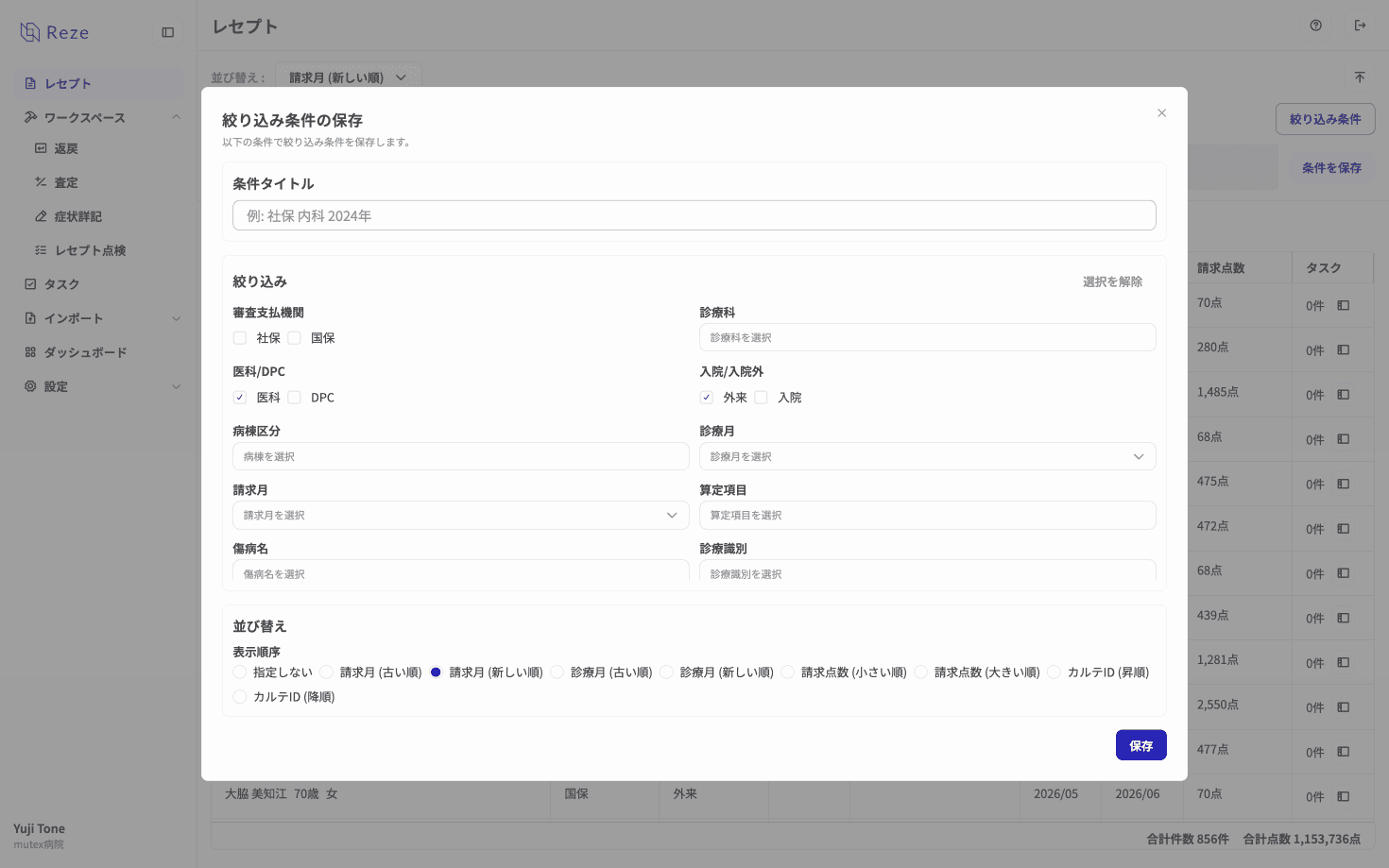The width and height of the screenshot is (1389, 868).
Task: Click the 2026/05 date cell
Action: [x=1055, y=794]
